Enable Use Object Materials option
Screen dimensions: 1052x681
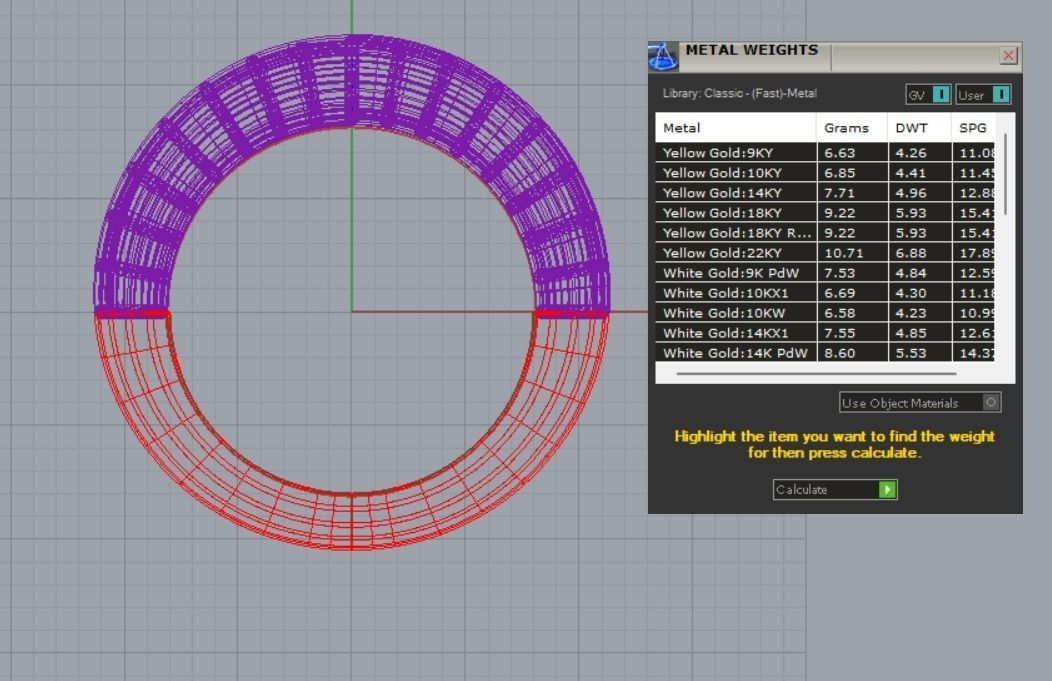(920, 403)
